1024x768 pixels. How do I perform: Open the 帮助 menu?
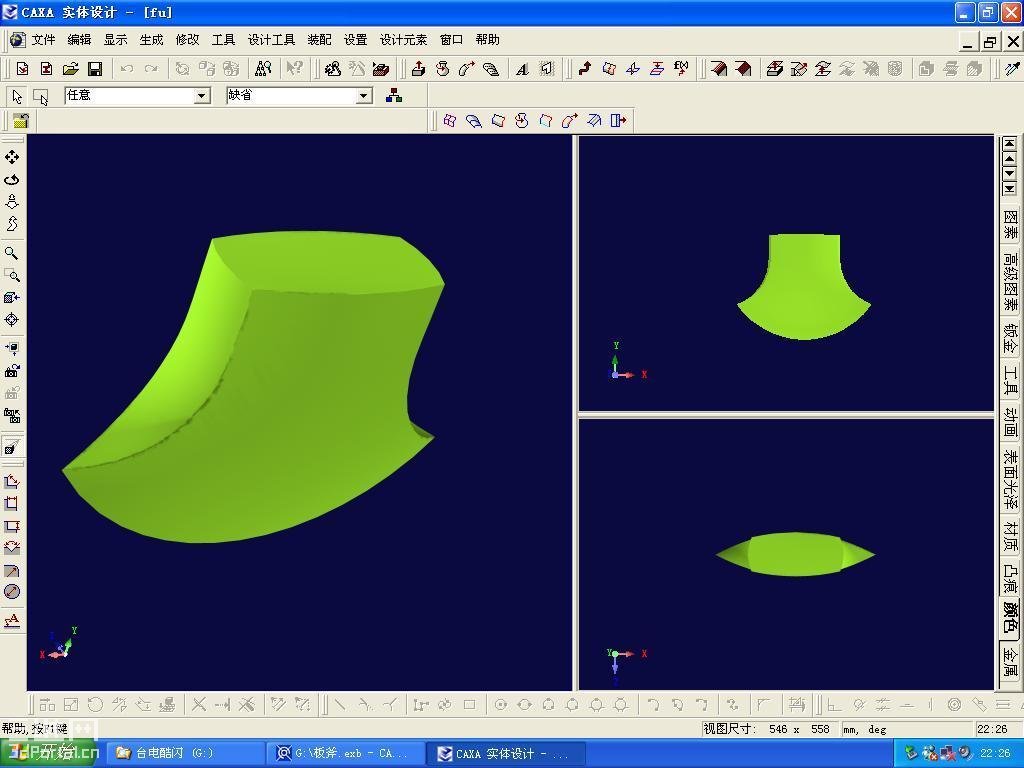point(487,40)
